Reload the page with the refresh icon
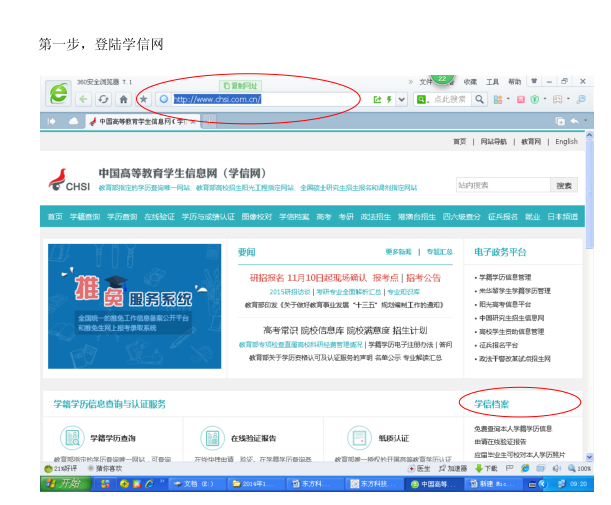The image size is (611, 505). click(105, 100)
